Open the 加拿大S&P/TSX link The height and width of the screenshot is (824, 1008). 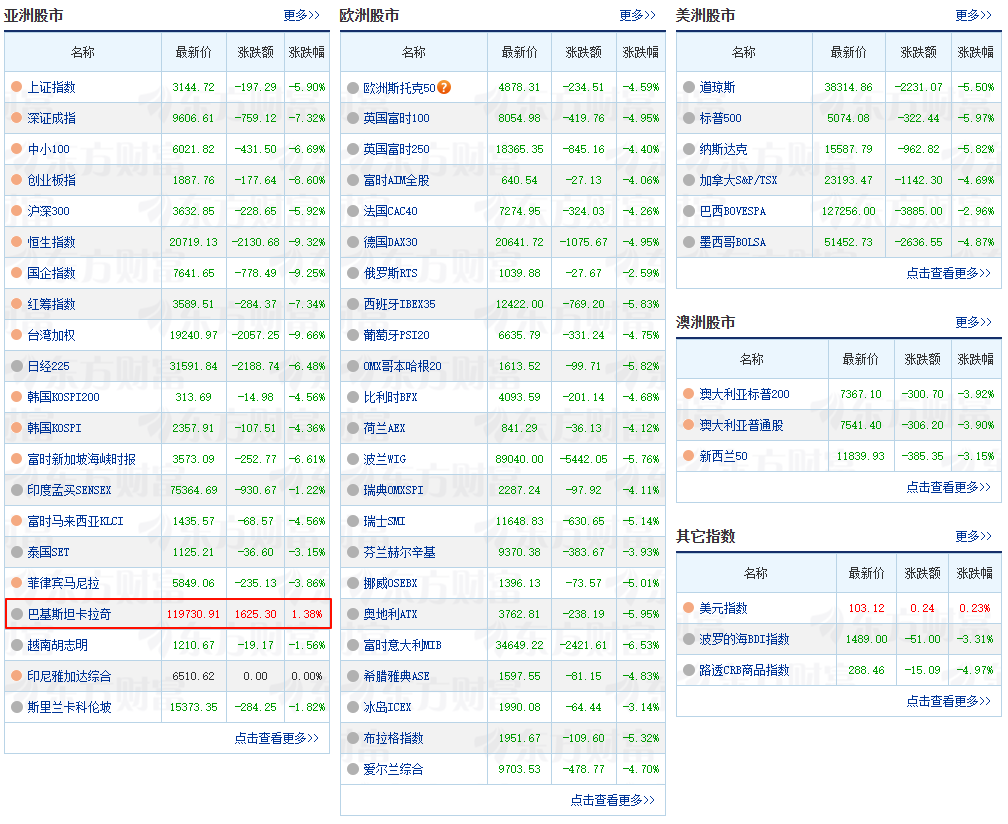tap(738, 181)
